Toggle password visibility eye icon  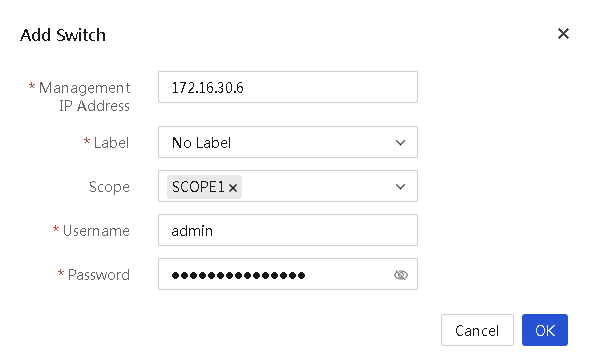[401, 275]
